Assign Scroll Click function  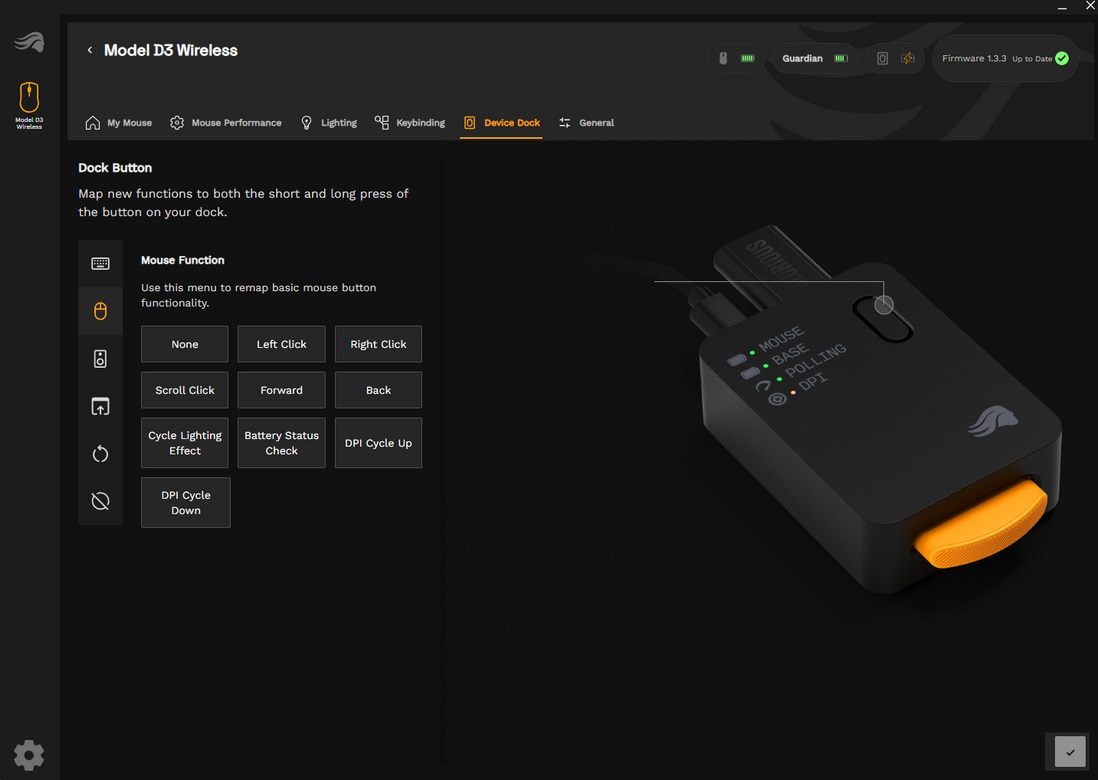pos(185,390)
